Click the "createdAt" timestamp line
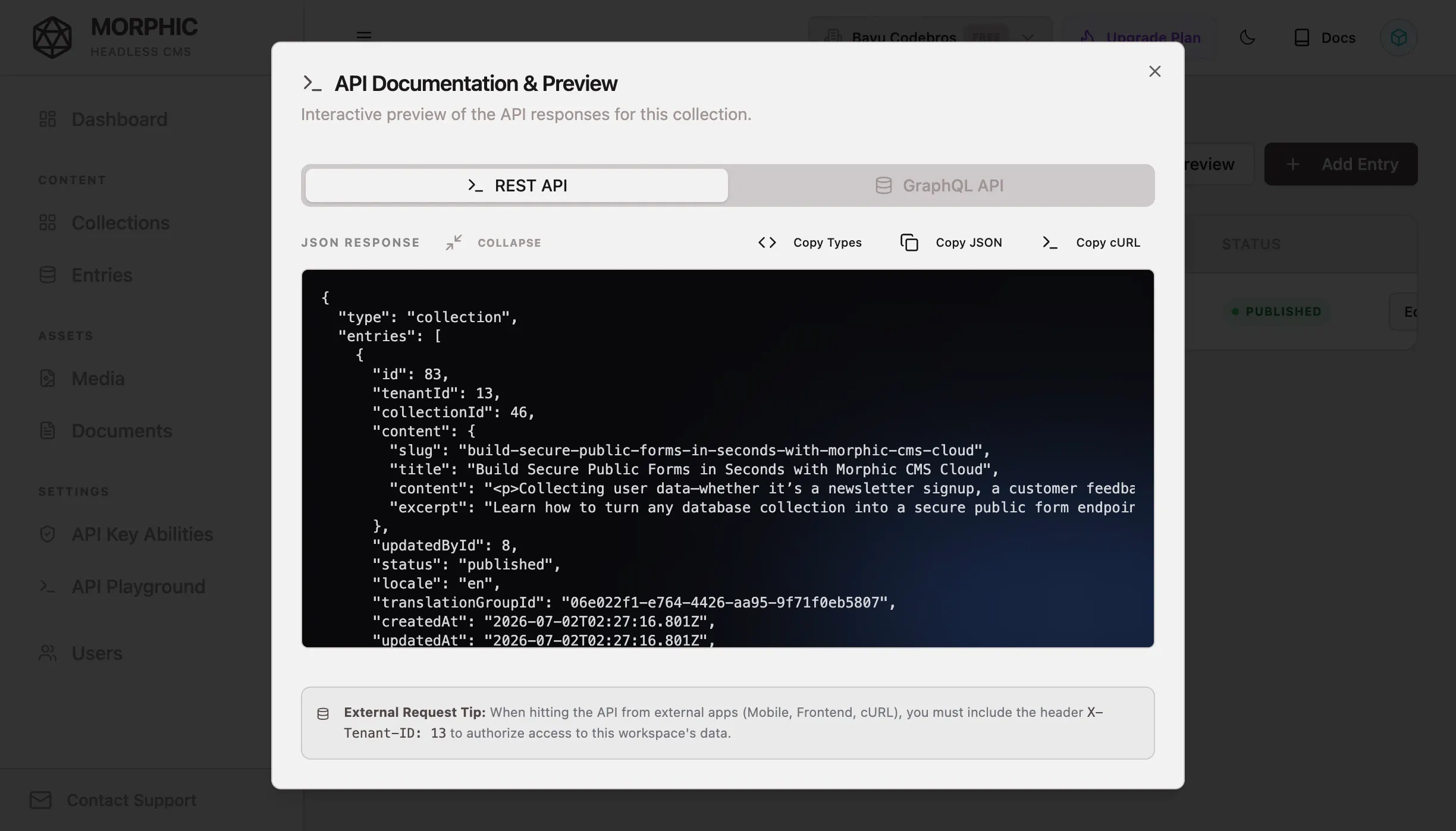1456x831 pixels. pos(543,621)
